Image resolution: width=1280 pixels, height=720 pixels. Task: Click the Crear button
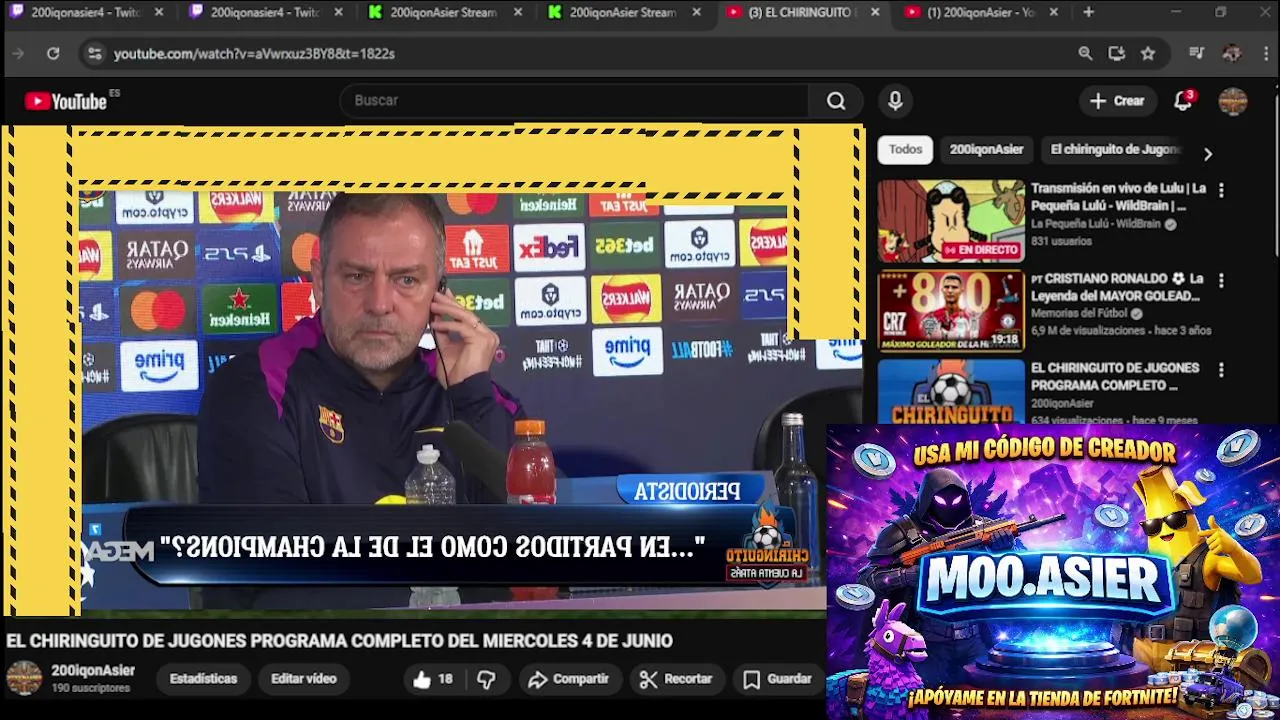(x=1117, y=100)
